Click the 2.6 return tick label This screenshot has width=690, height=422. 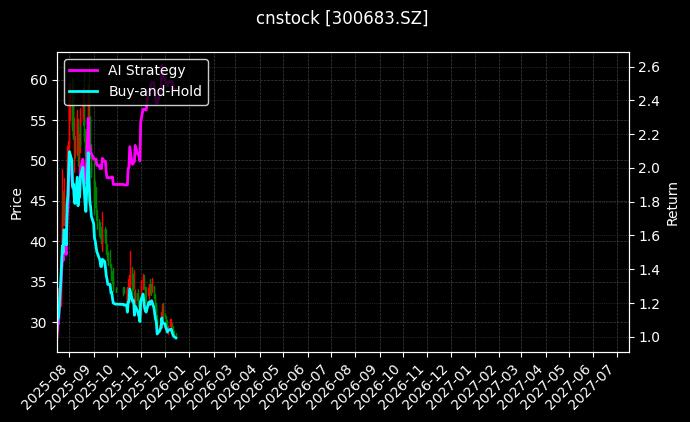pyautogui.click(x=649, y=67)
